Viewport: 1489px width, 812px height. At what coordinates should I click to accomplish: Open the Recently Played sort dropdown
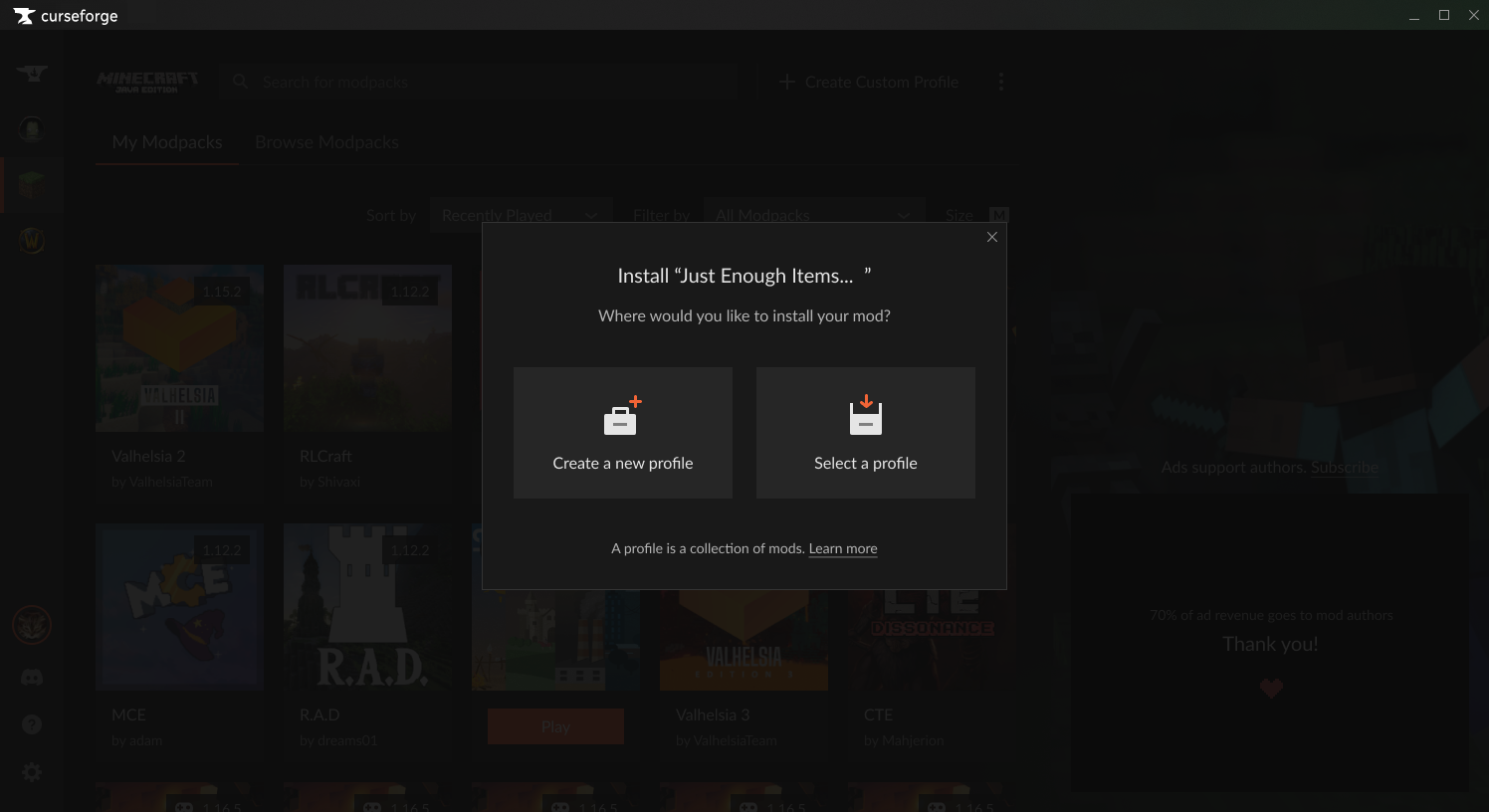point(522,215)
